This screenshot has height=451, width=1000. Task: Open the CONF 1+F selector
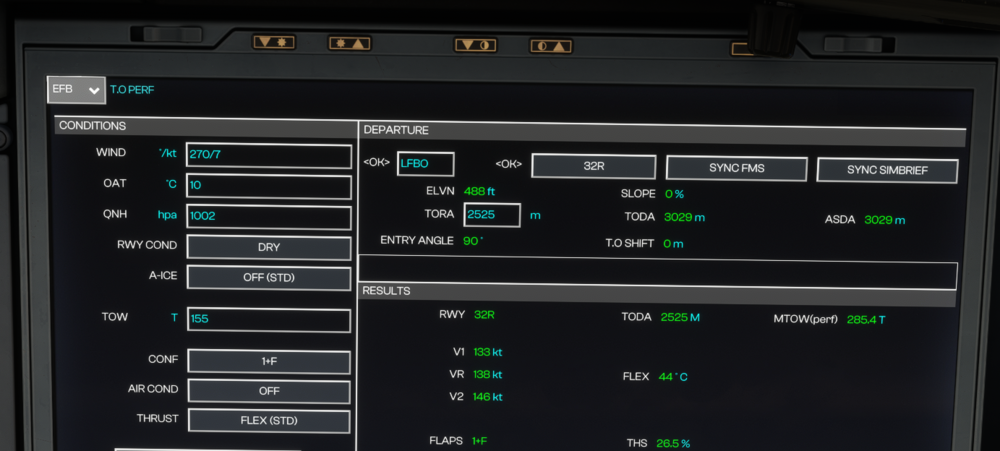268,362
